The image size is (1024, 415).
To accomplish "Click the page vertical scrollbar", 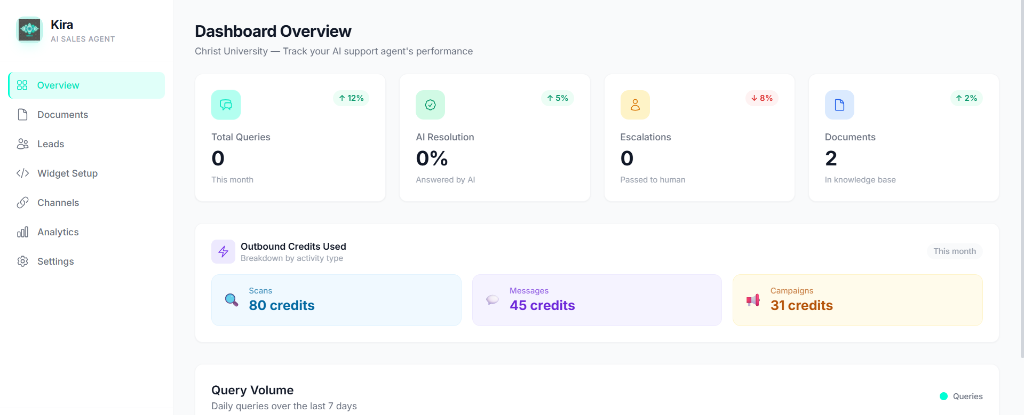I will [1021, 179].
